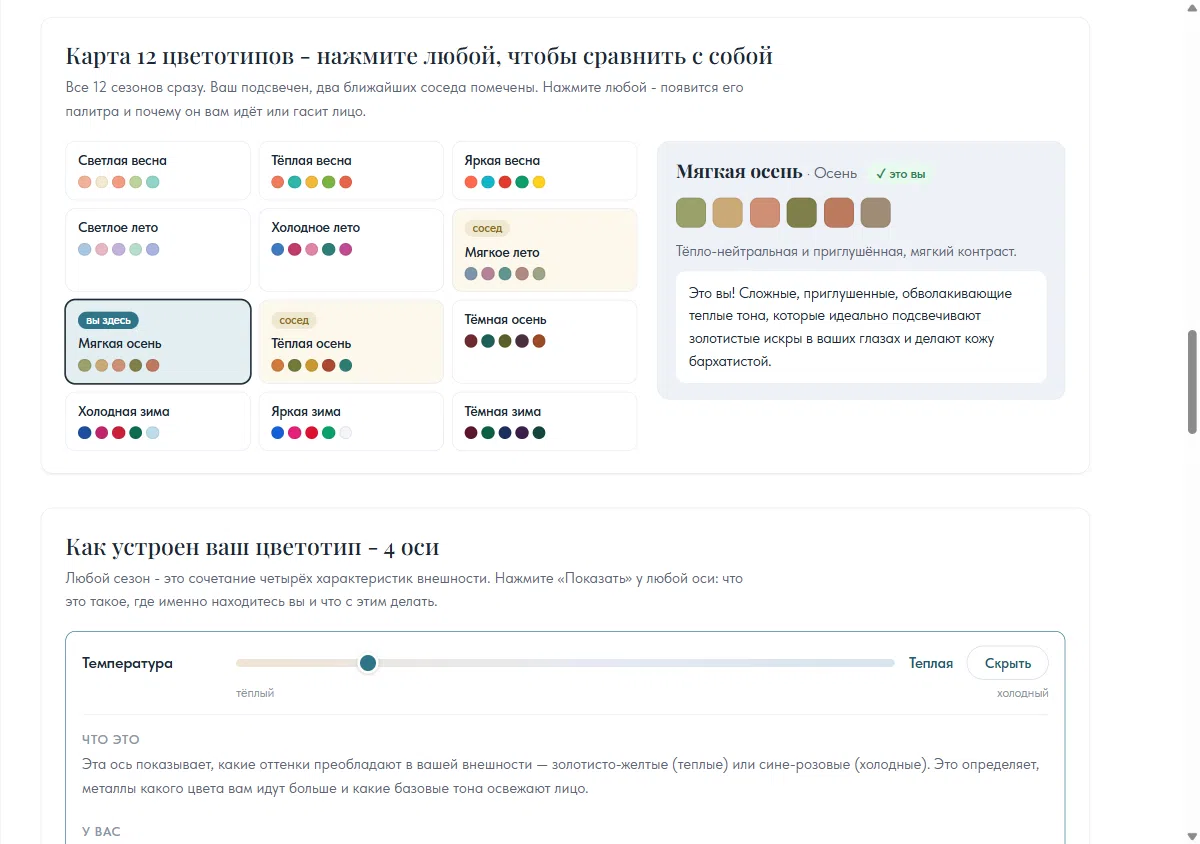Click the 'вы здесь' badge

tap(108, 321)
